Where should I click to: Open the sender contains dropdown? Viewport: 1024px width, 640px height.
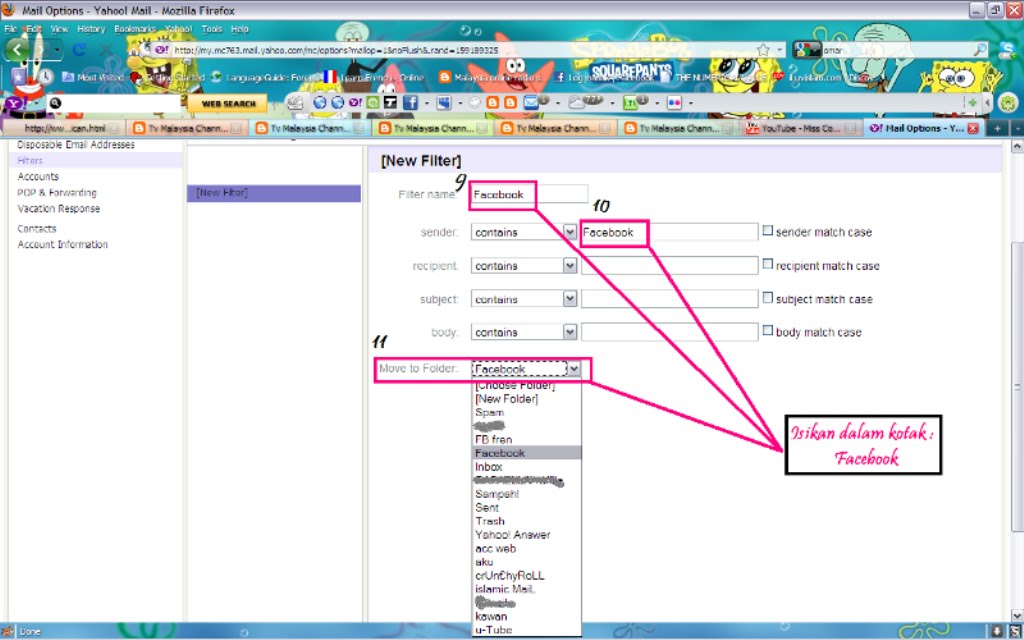click(x=524, y=232)
